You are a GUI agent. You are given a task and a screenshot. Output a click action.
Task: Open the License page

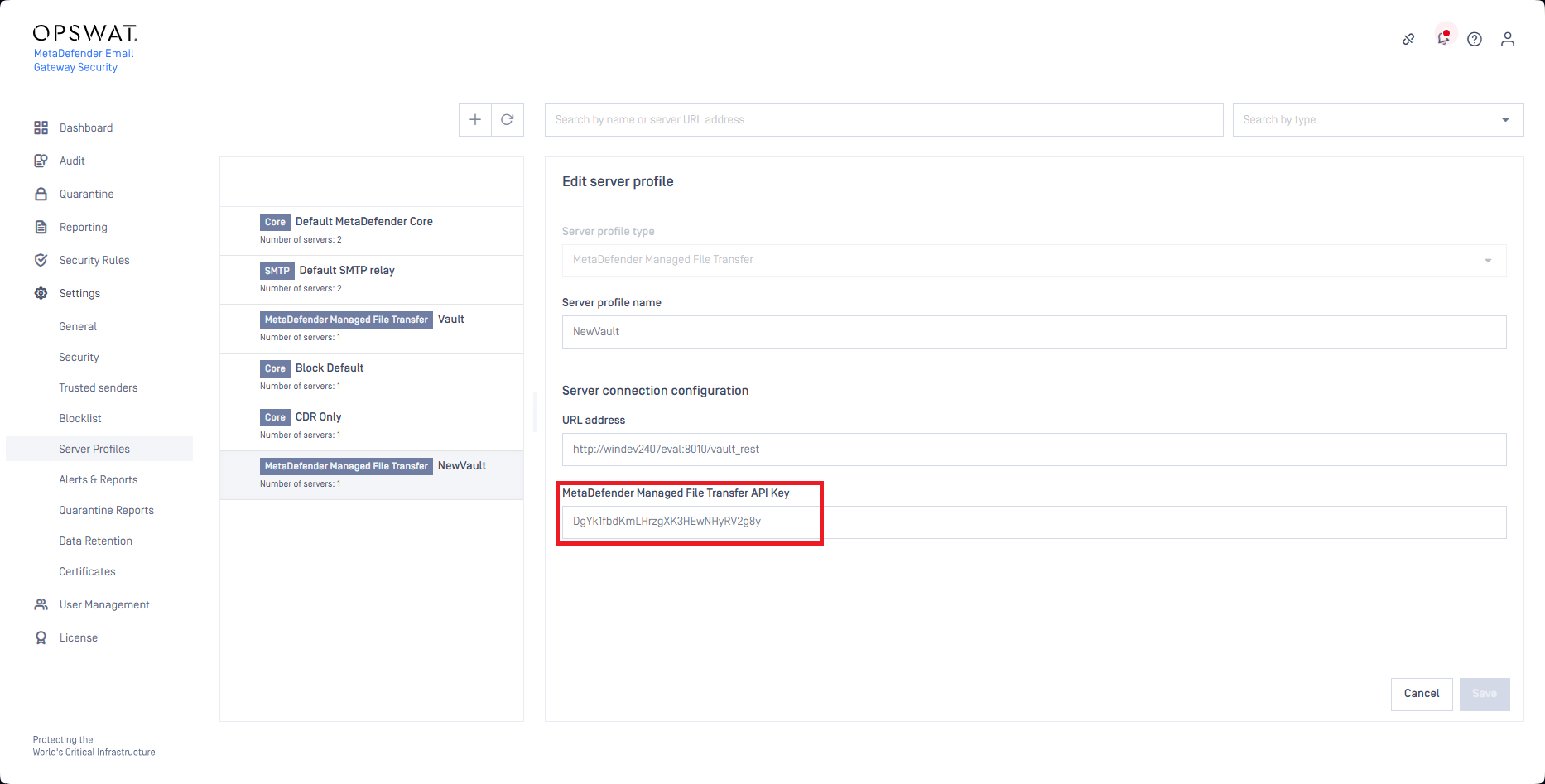(79, 637)
